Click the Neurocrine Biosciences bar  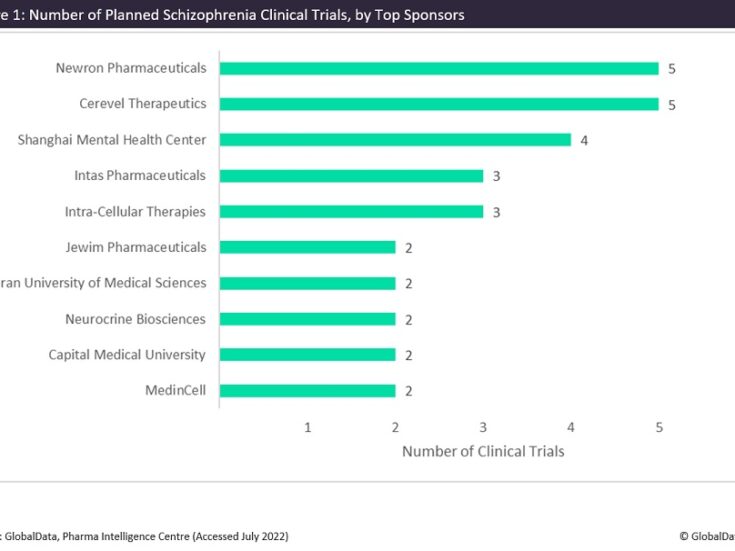point(307,319)
